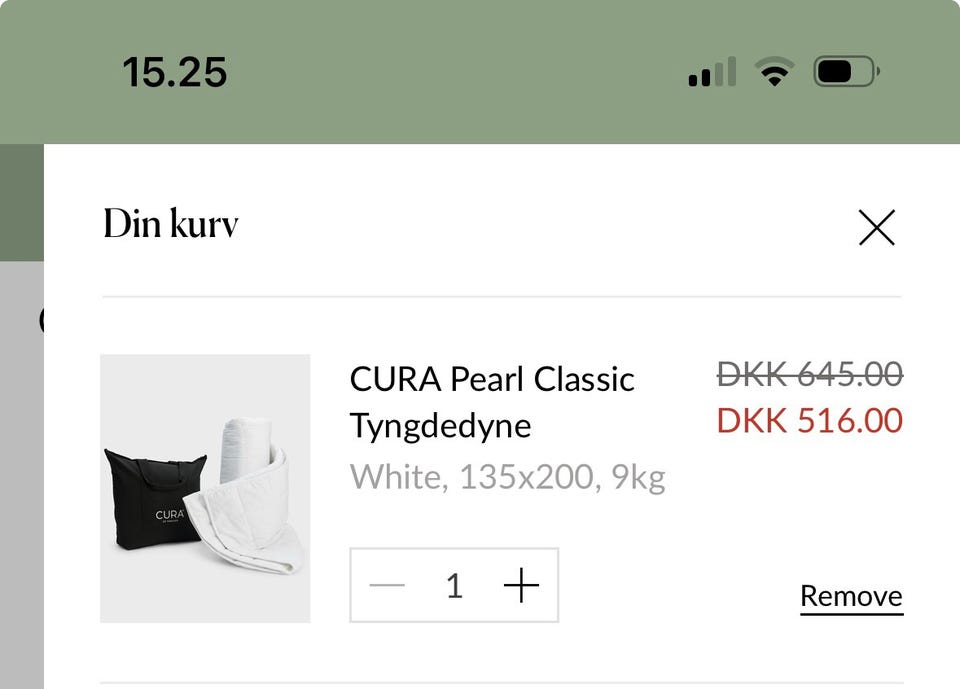The width and height of the screenshot is (960, 689).
Task: Tap the clipped page text beside cart drawer
Action: pos(40,320)
